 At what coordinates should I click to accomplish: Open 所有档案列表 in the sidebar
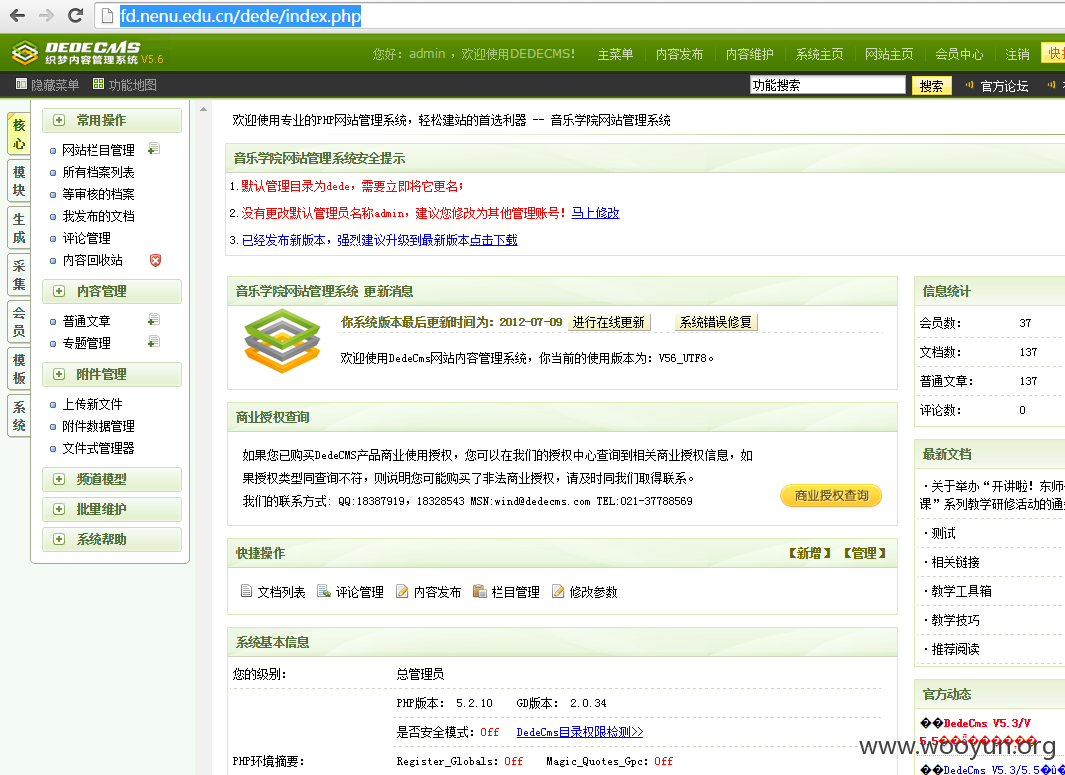98,173
